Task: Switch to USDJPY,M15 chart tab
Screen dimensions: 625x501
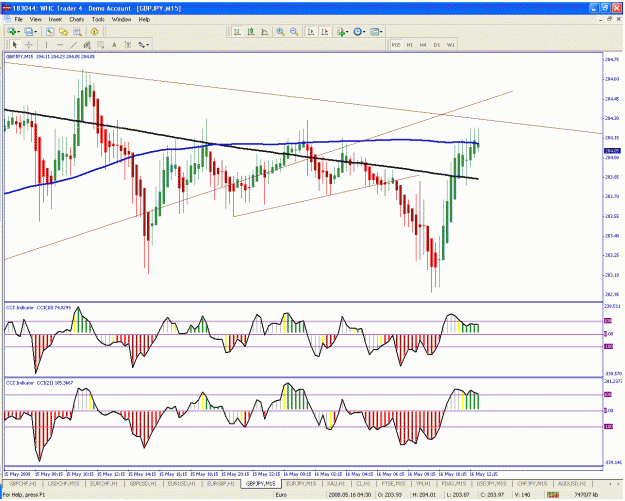Action: pos(491,484)
